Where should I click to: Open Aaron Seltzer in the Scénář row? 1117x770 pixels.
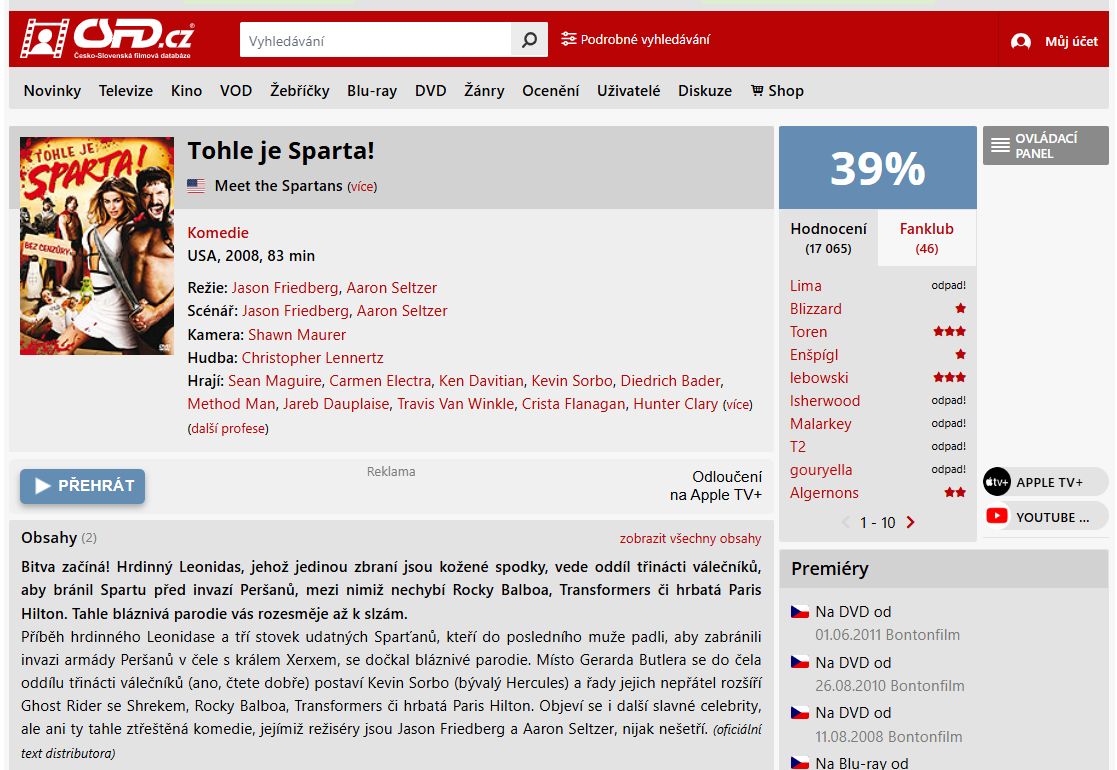point(402,311)
